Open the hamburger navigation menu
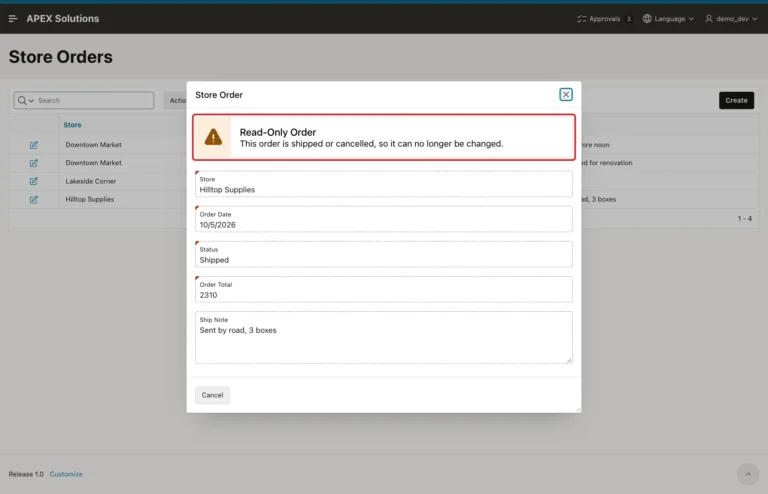Image resolution: width=768 pixels, height=494 pixels. point(13,19)
